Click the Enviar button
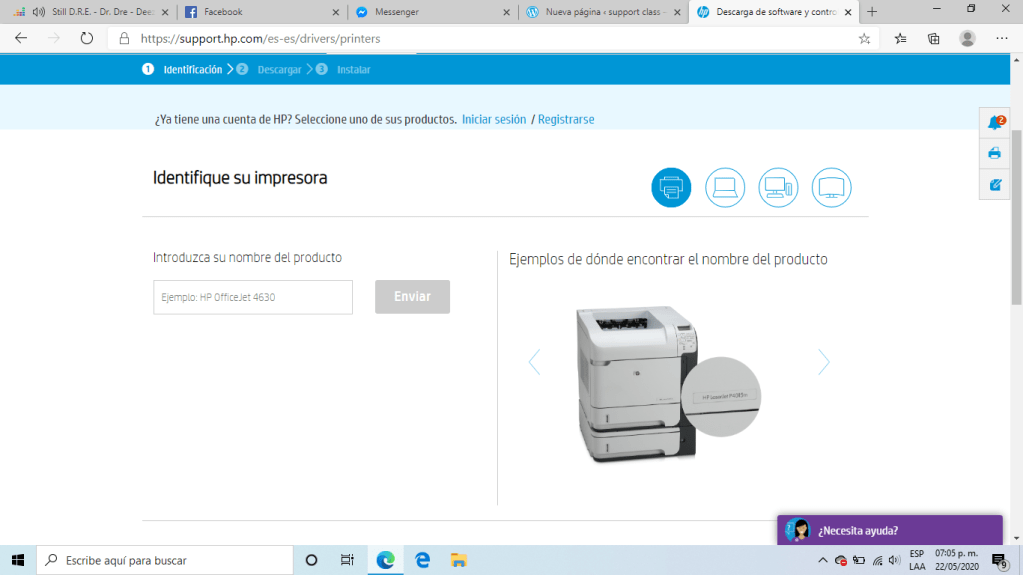1023x575 pixels. tap(412, 297)
